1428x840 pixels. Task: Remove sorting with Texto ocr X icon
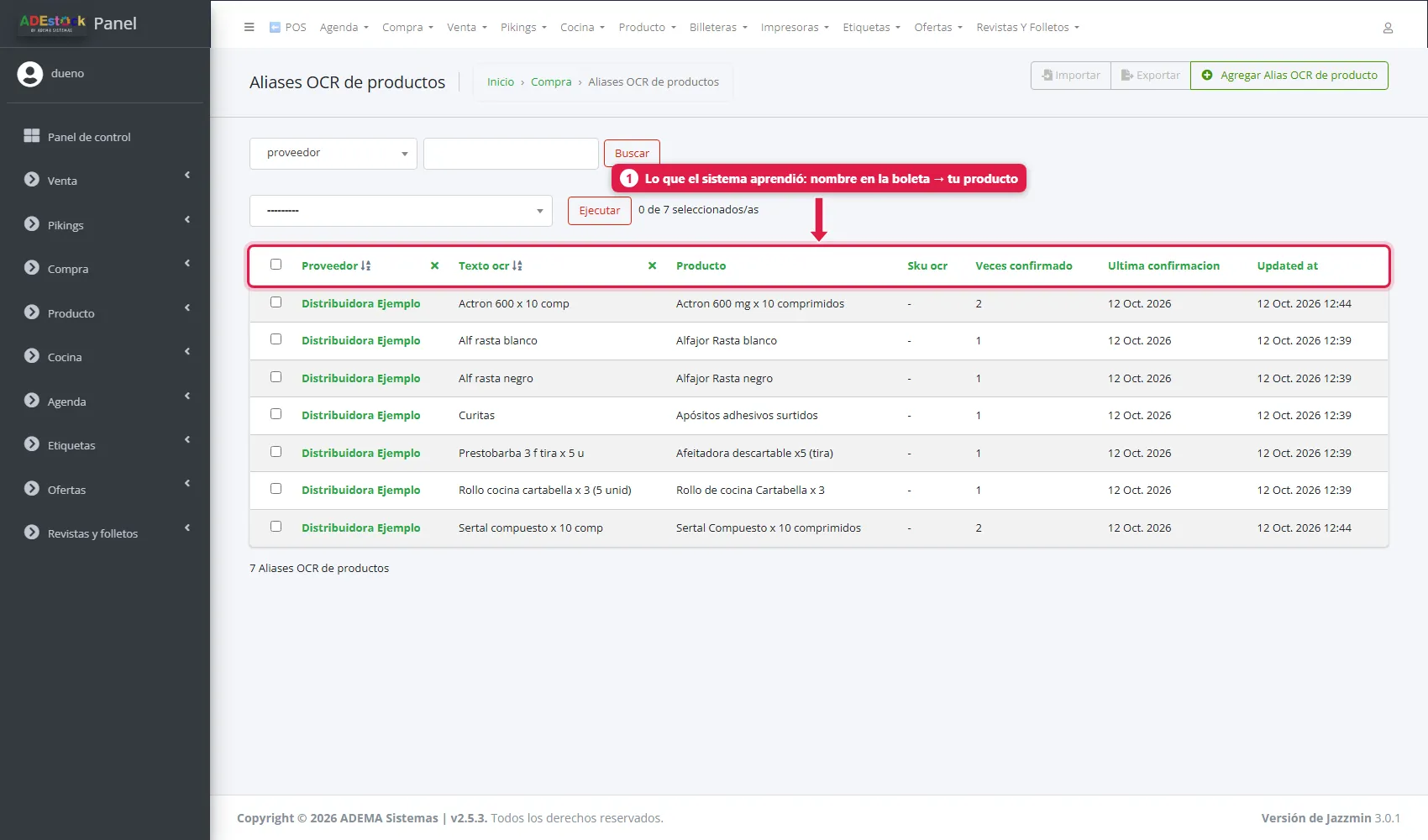click(x=652, y=265)
